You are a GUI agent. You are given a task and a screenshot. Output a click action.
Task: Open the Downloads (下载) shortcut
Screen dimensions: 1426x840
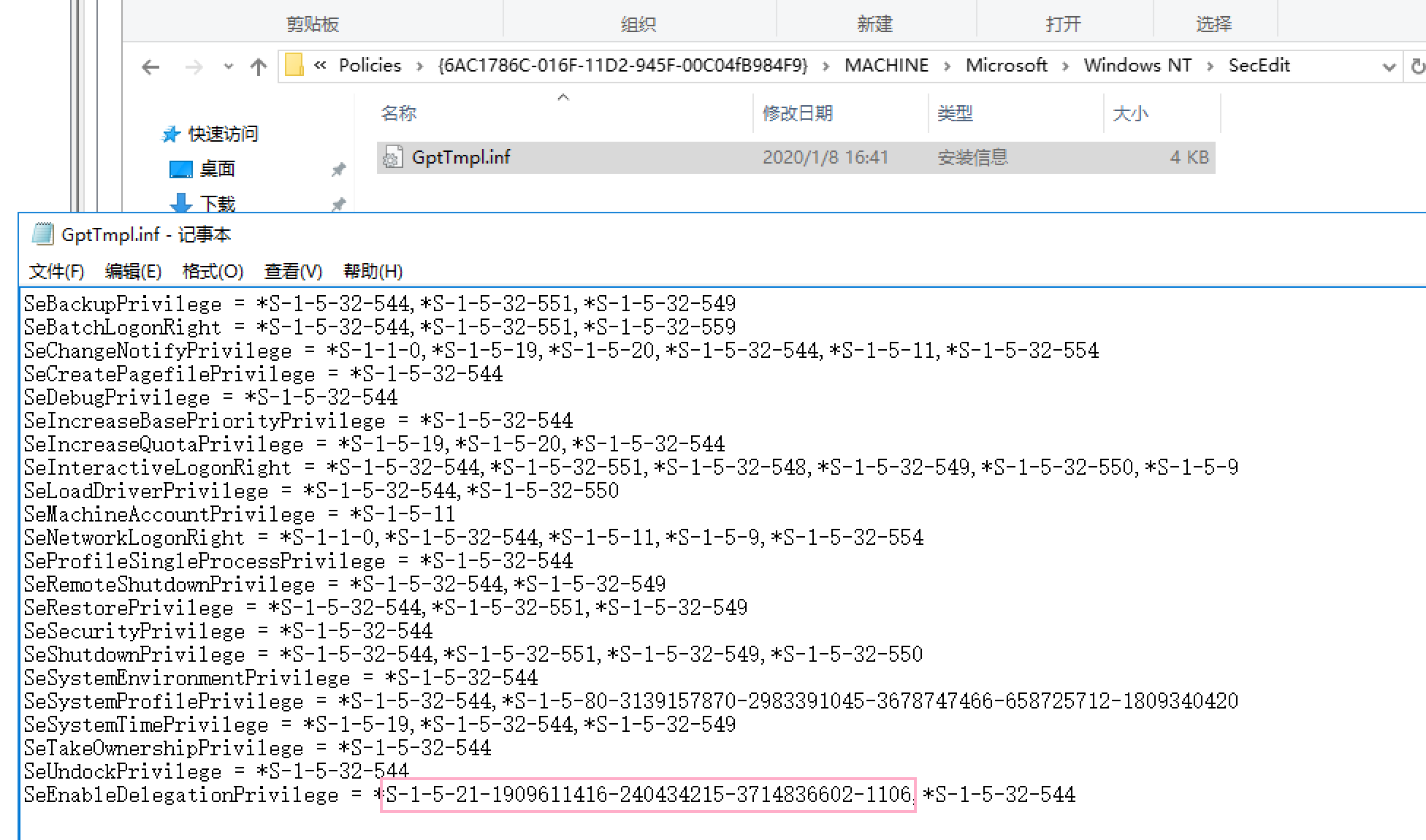pyautogui.click(x=217, y=203)
